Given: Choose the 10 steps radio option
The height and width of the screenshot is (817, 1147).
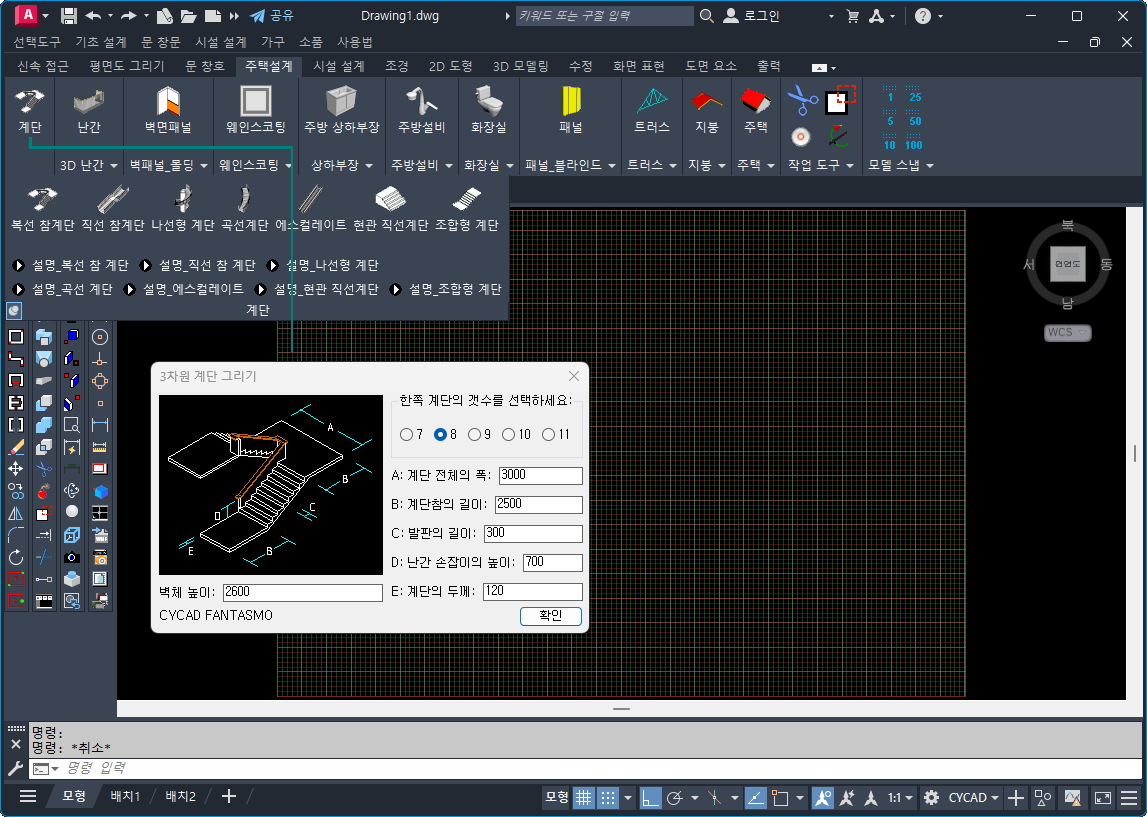Looking at the screenshot, I should 509,435.
